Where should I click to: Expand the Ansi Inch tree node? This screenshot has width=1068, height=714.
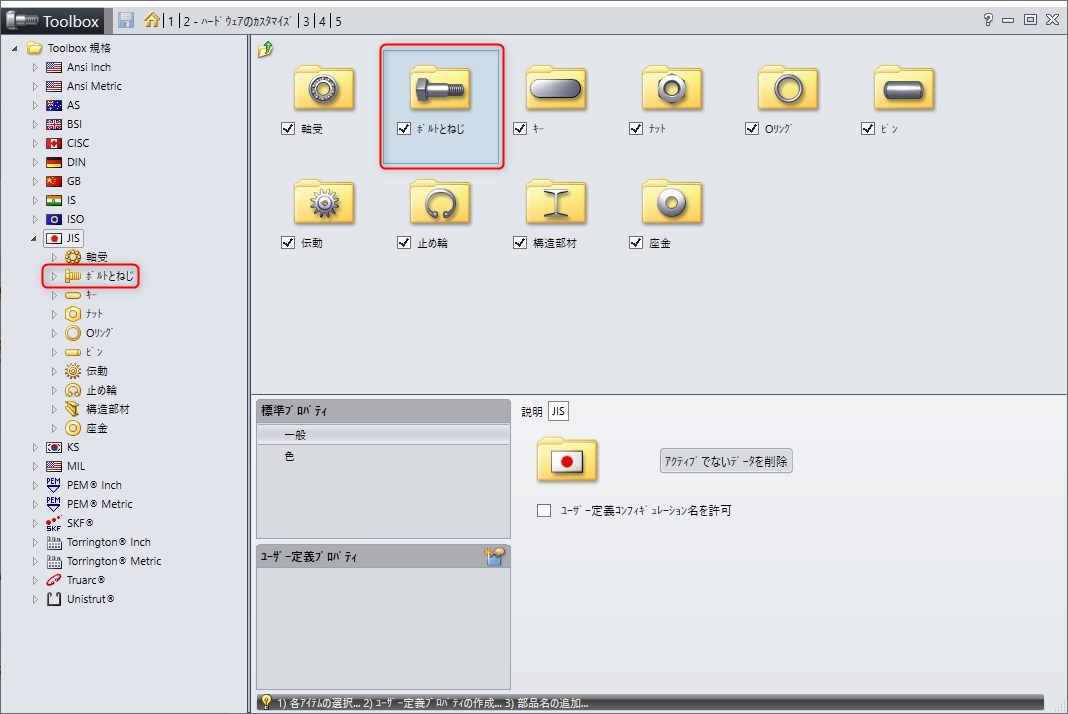coord(36,67)
